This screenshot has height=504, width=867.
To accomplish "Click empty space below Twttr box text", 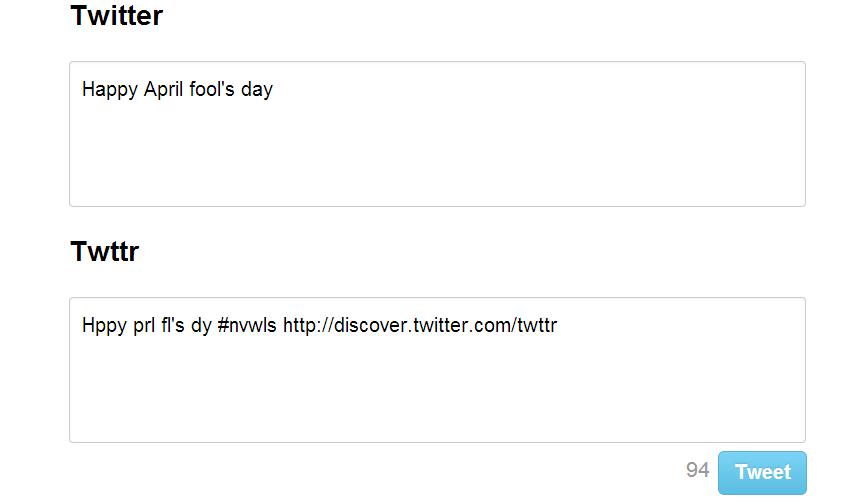I will coord(437,395).
